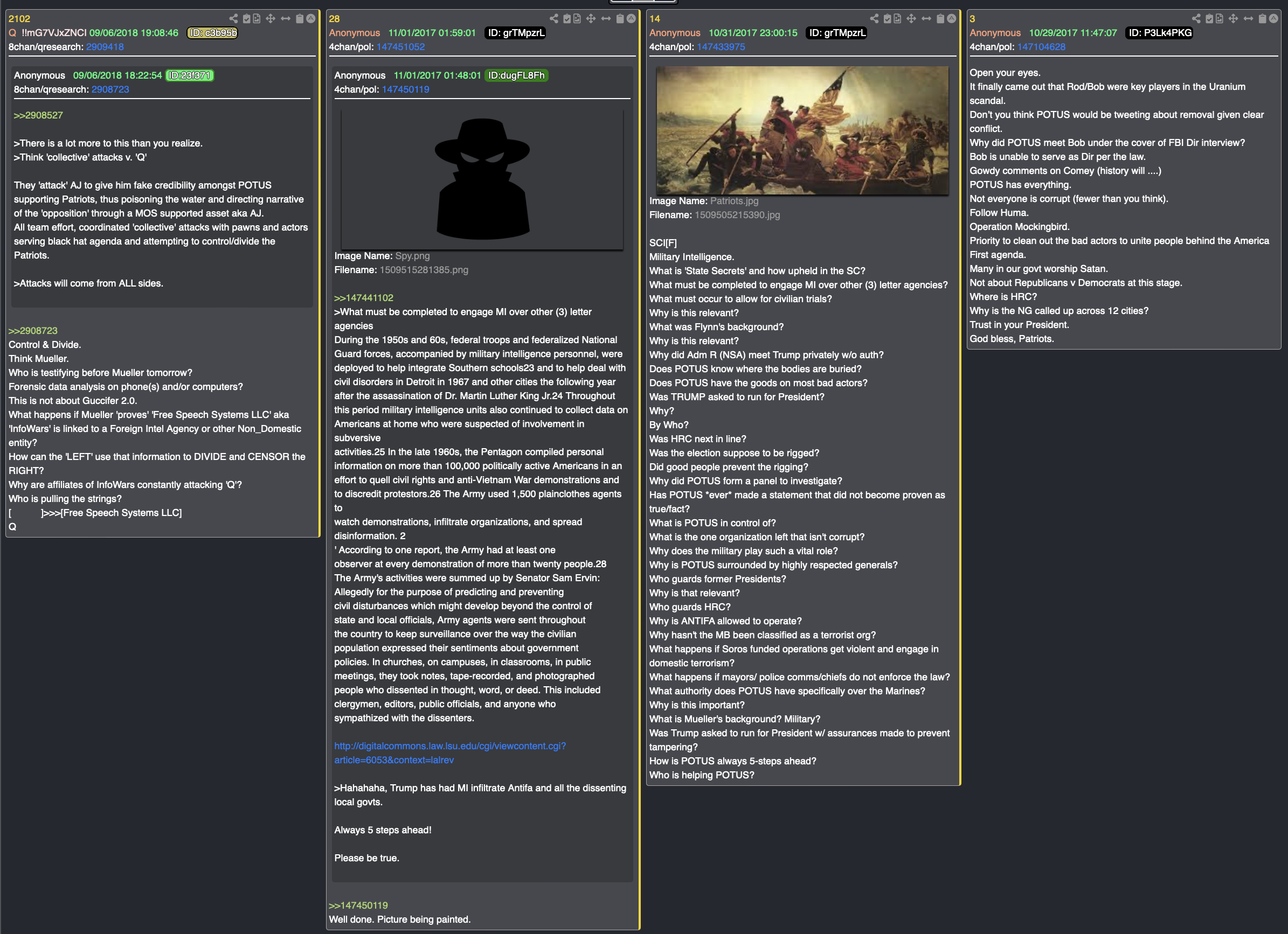Click the image-file icon on post 14
This screenshot has height=934, width=1288.
pyautogui.click(x=897, y=18)
